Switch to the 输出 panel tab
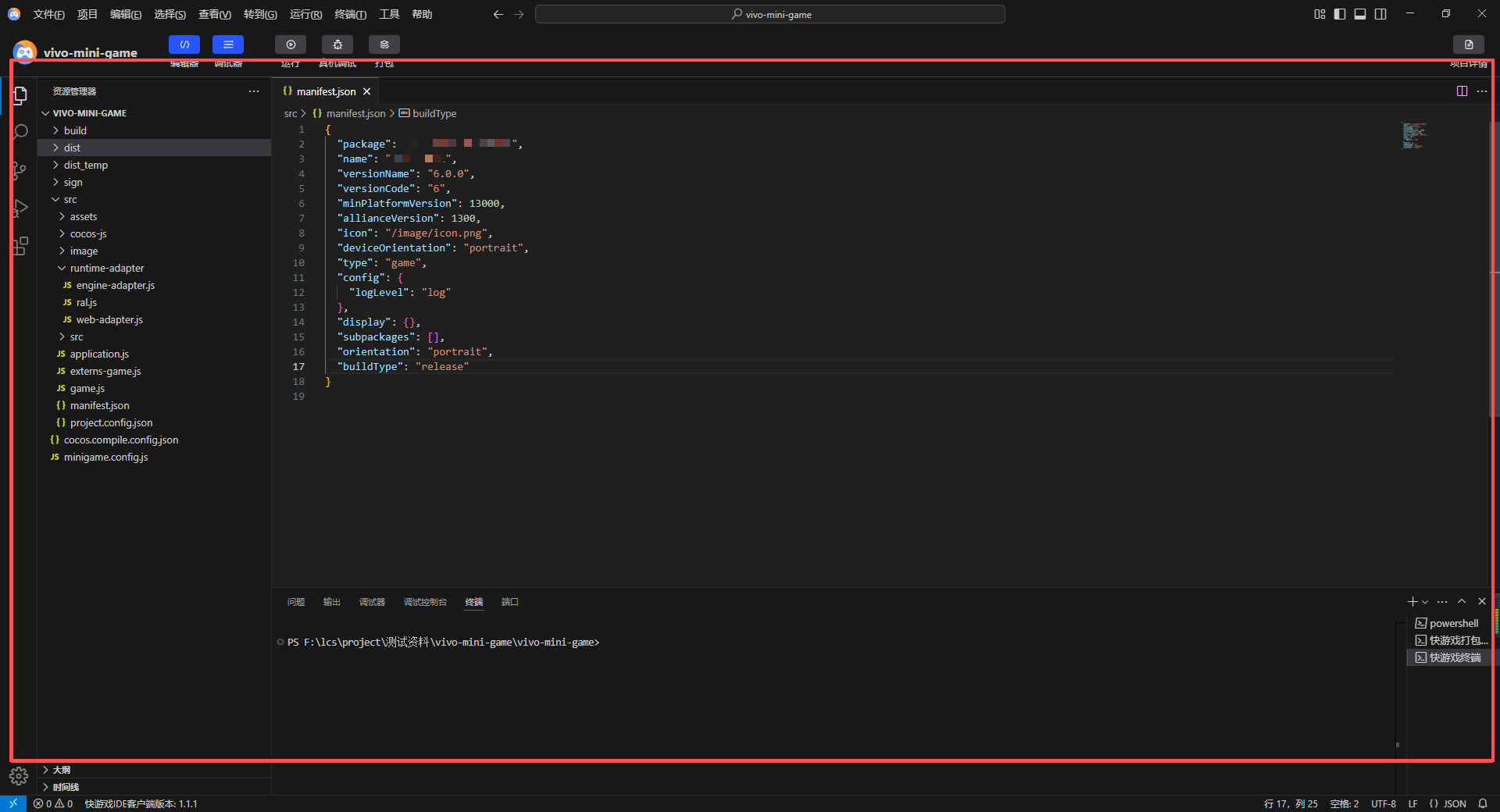 [x=332, y=602]
